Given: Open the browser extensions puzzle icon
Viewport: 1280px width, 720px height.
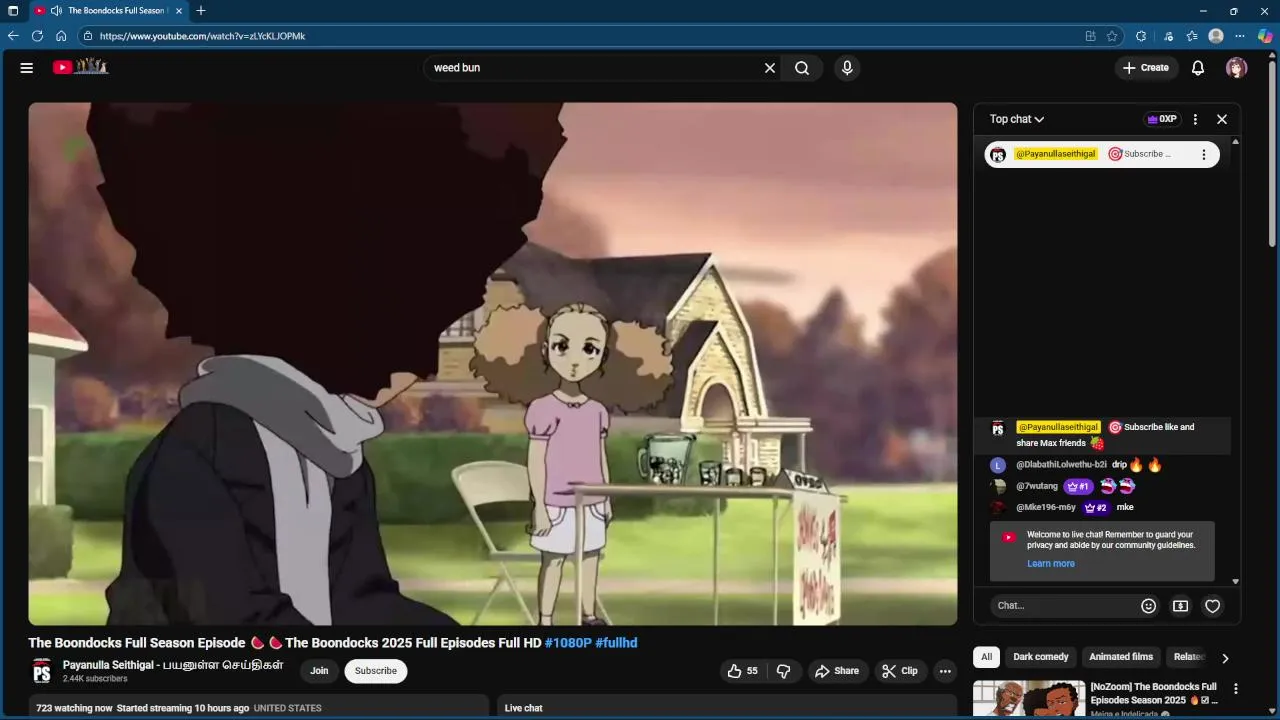Looking at the screenshot, I should (1141, 36).
